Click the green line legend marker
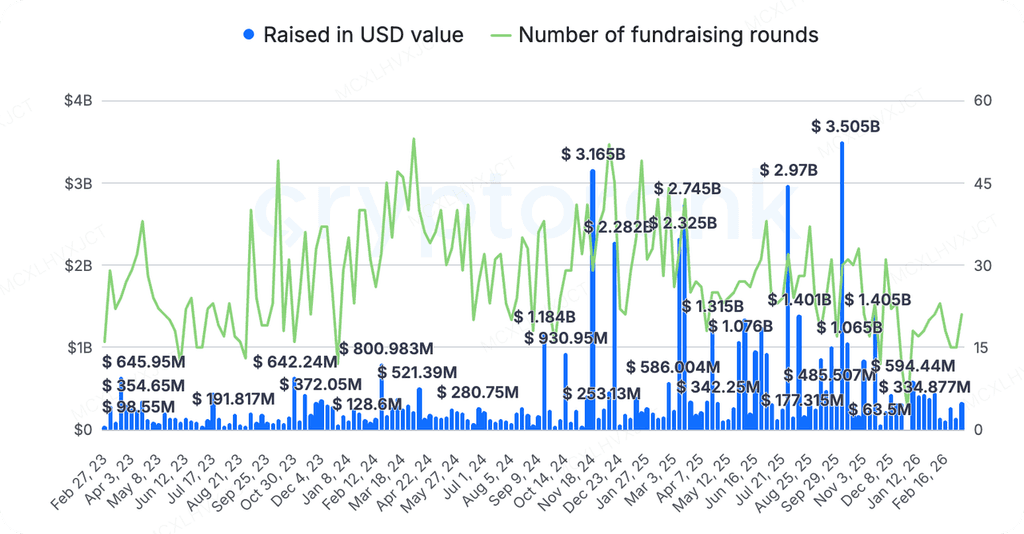Image resolution: width=1024 pixels, height=534 pixels. [x=501, y=35]
